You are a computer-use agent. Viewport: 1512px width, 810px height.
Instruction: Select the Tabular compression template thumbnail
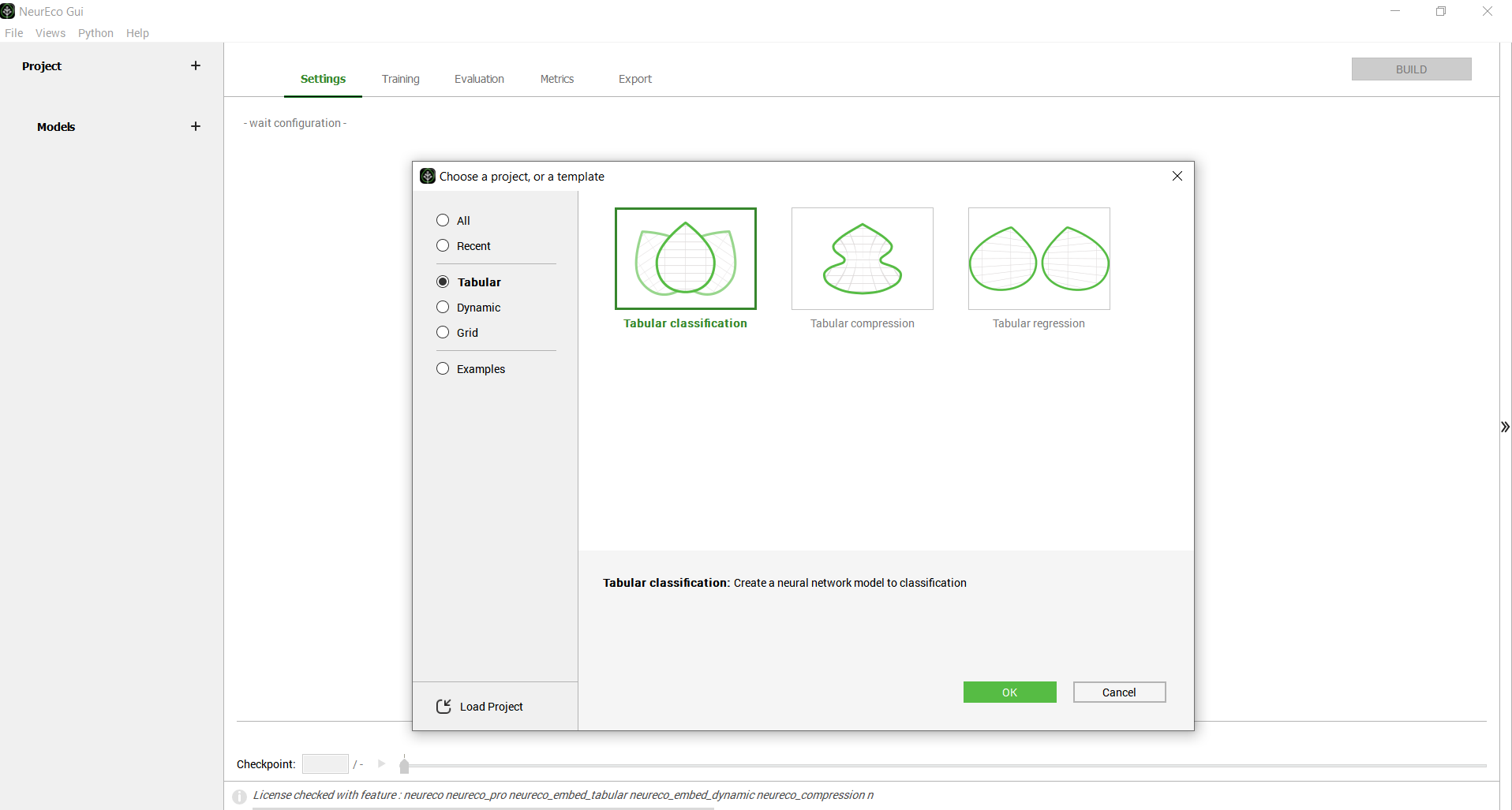tap(863, 259)
